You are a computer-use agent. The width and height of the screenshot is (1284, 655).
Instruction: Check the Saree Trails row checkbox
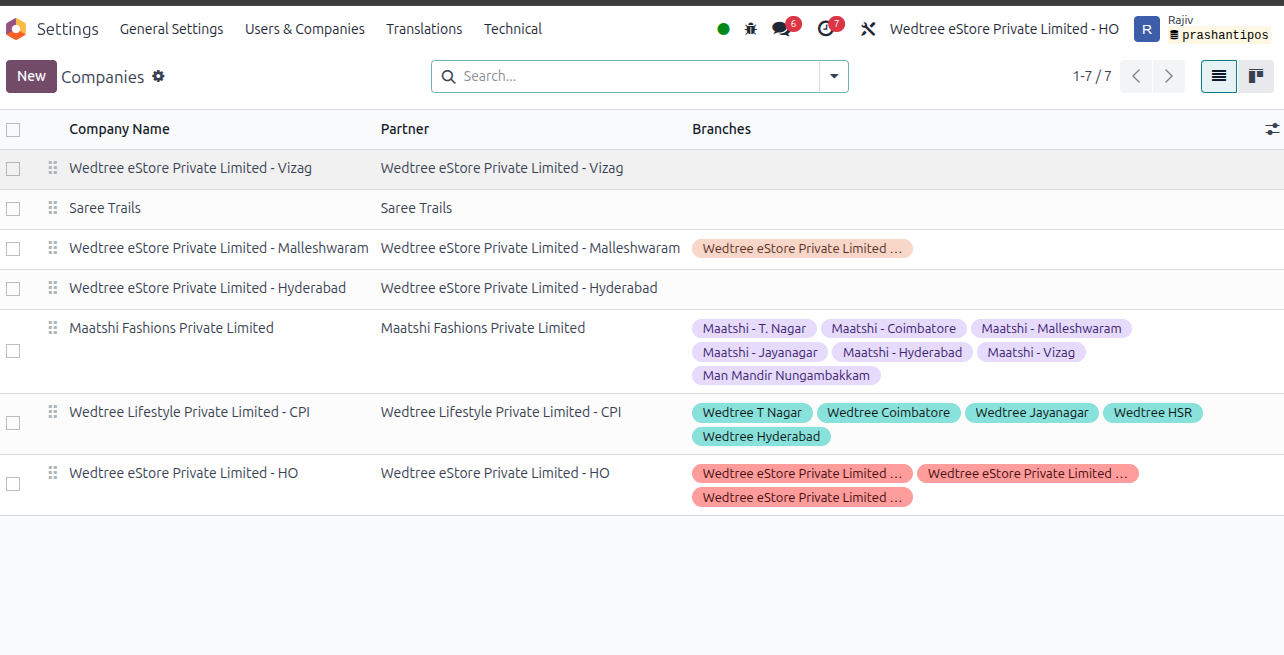[13, 209]
